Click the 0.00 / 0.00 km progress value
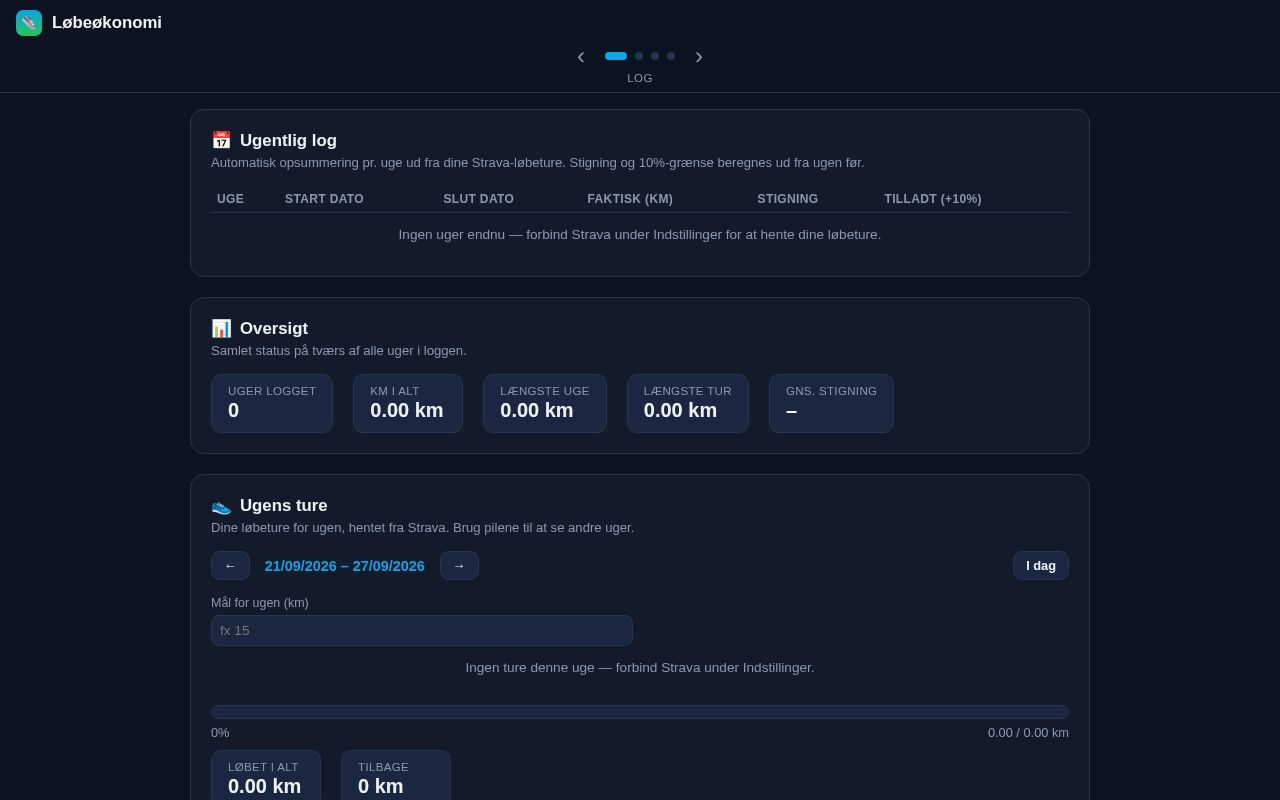1280x800 pixels. click(x=1028, y=733)
